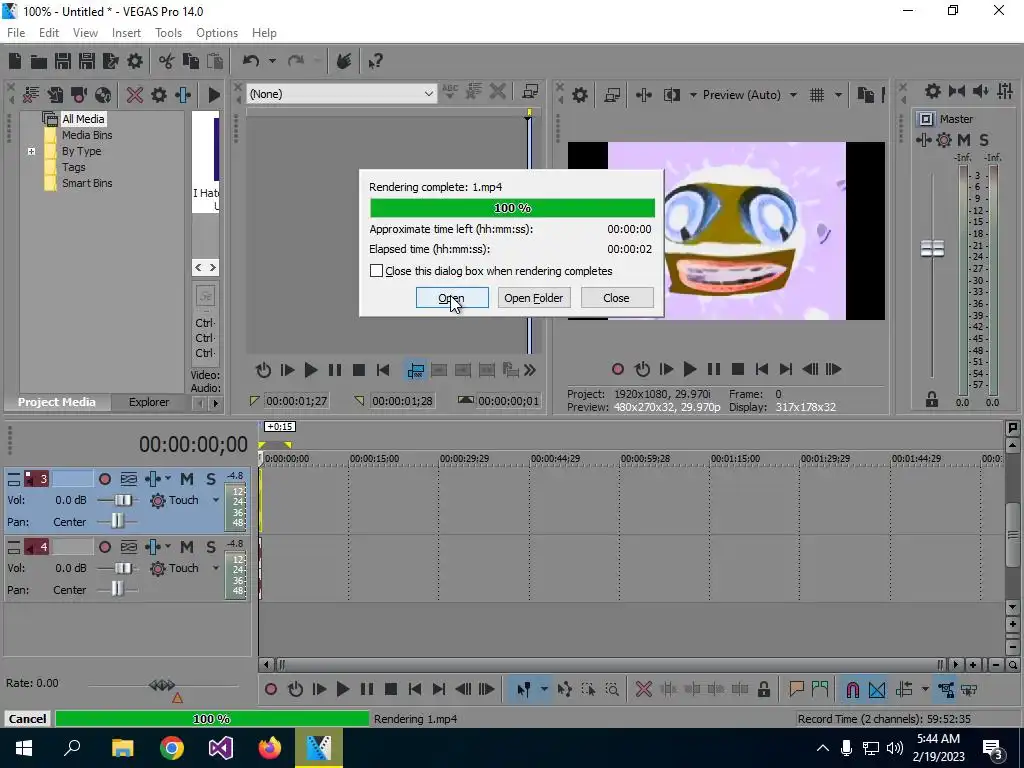Toggle Enable Snapping magnet icon

click(x=852, y=690)
